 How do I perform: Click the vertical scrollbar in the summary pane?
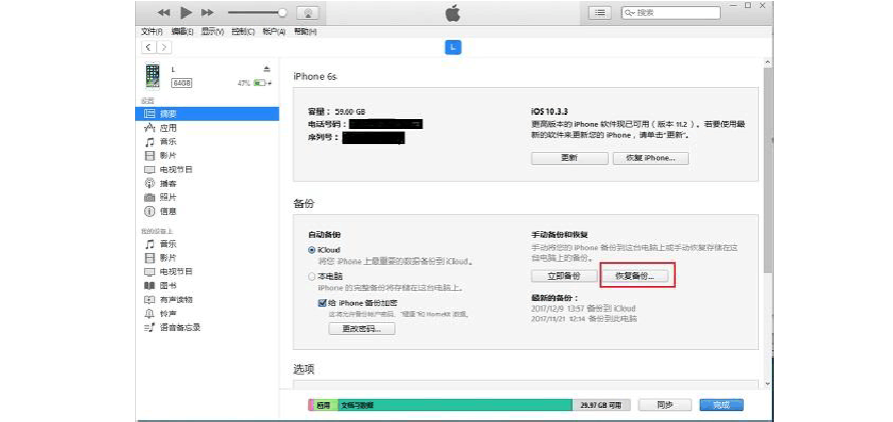tap(767, 171)
